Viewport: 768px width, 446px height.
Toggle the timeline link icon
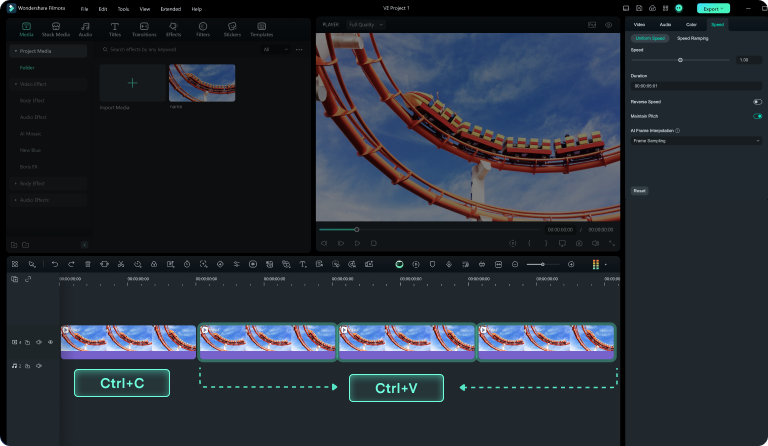pyautogui.click(x=28, y=279)
